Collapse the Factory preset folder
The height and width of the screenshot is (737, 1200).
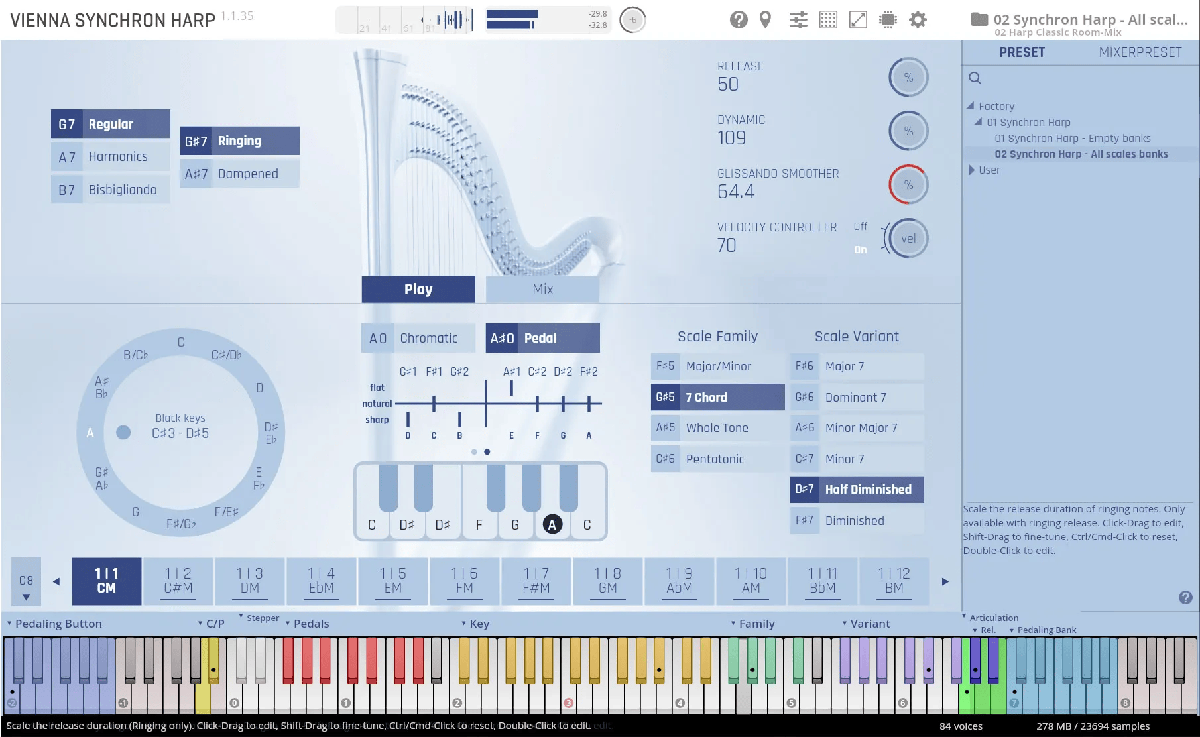pos(970,106)
